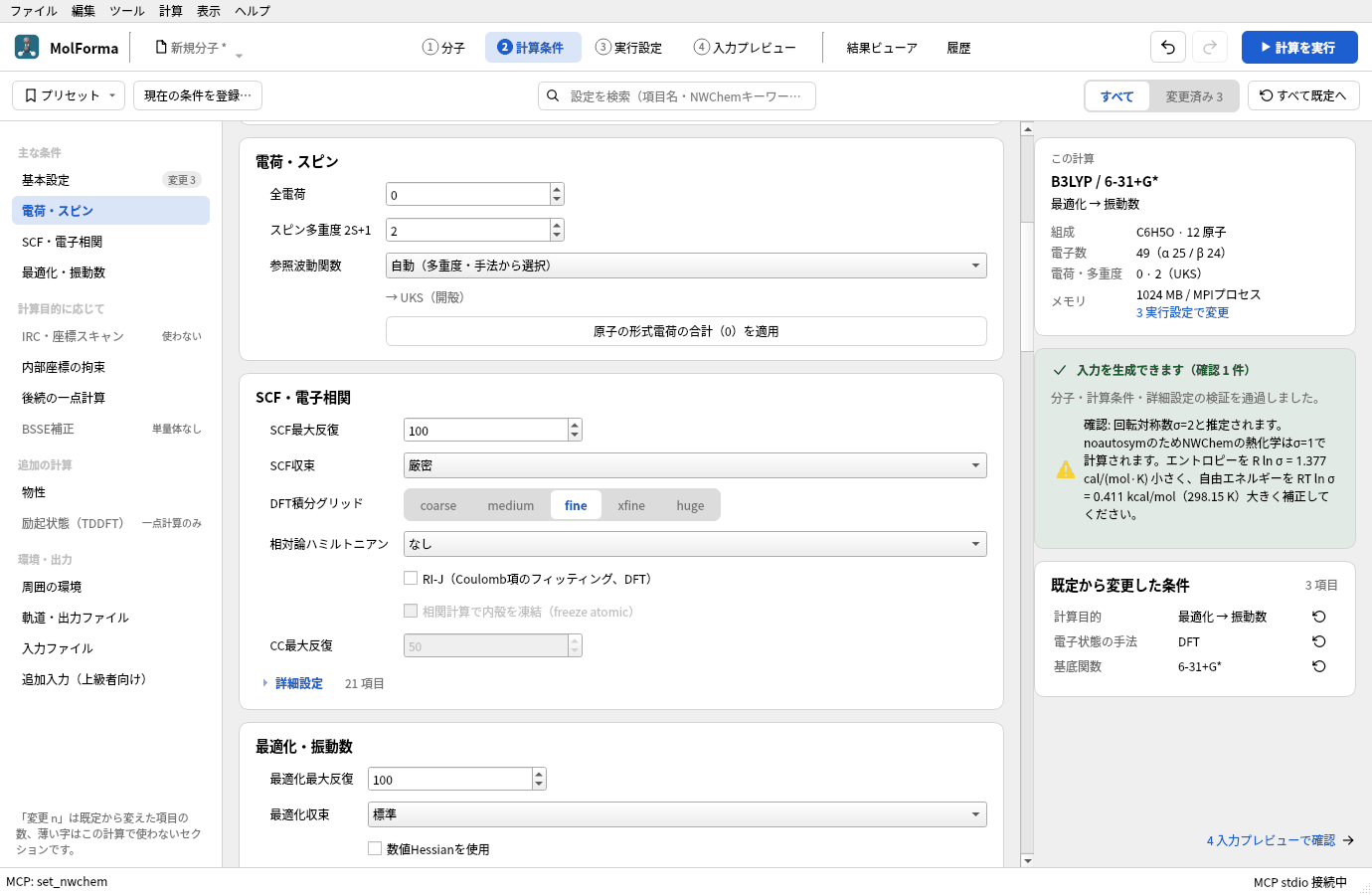Select the medium DFT grid option
1372x895 pixels.
pyautogui.click(x=511, y=505)
